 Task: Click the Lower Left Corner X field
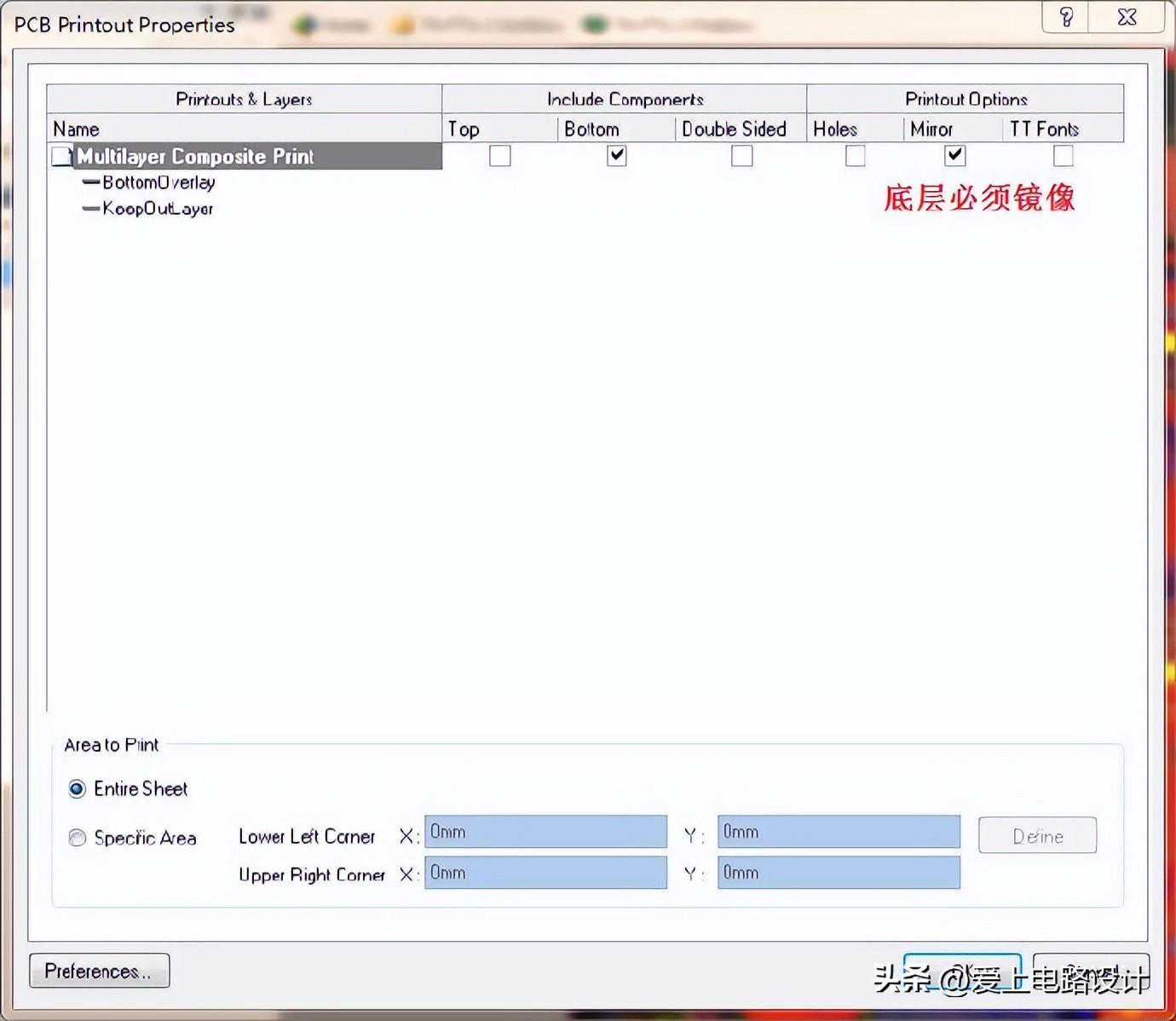tap(545, 832)
